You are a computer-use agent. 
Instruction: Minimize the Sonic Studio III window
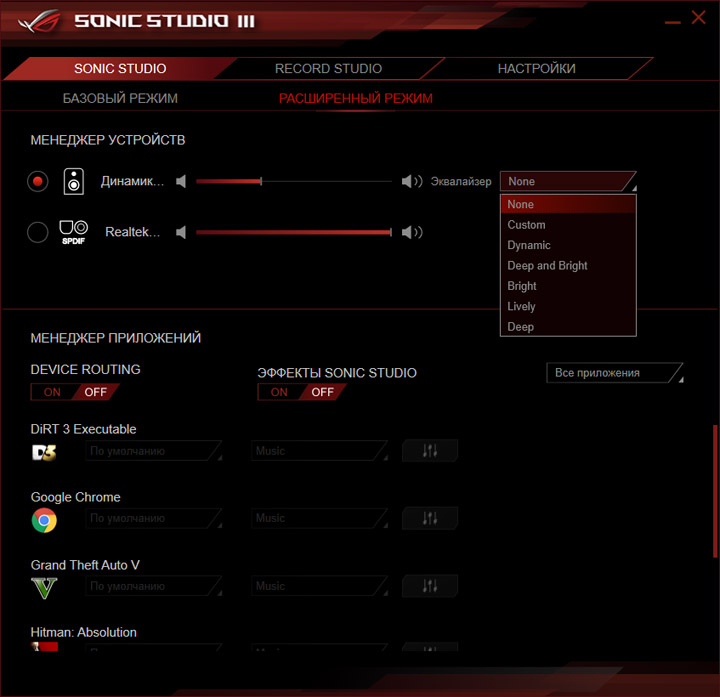[673, 21]
